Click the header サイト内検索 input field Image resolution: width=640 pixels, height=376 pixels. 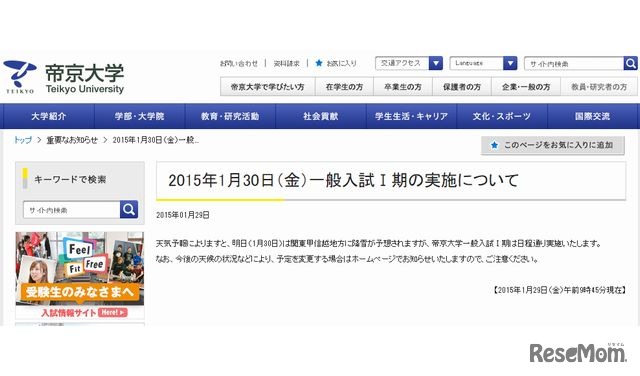pos(574,63)
